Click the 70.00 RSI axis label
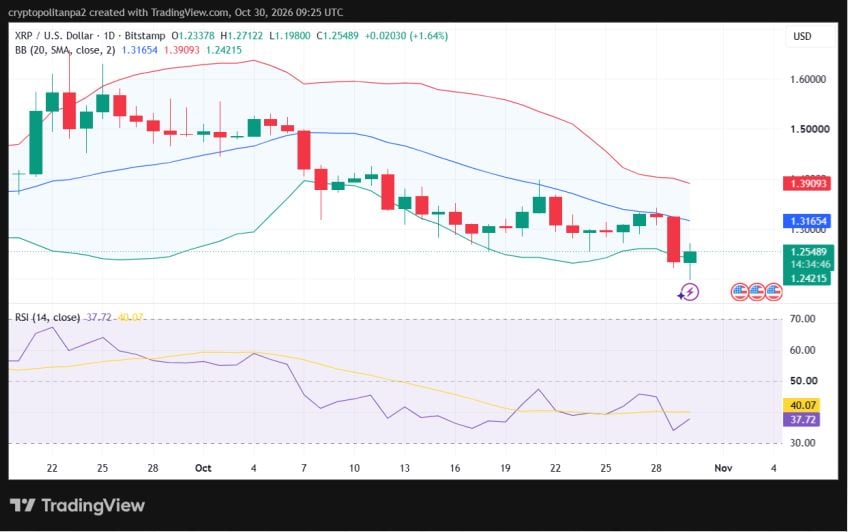The height and width of the screenshot is (532, 848). 803,319
